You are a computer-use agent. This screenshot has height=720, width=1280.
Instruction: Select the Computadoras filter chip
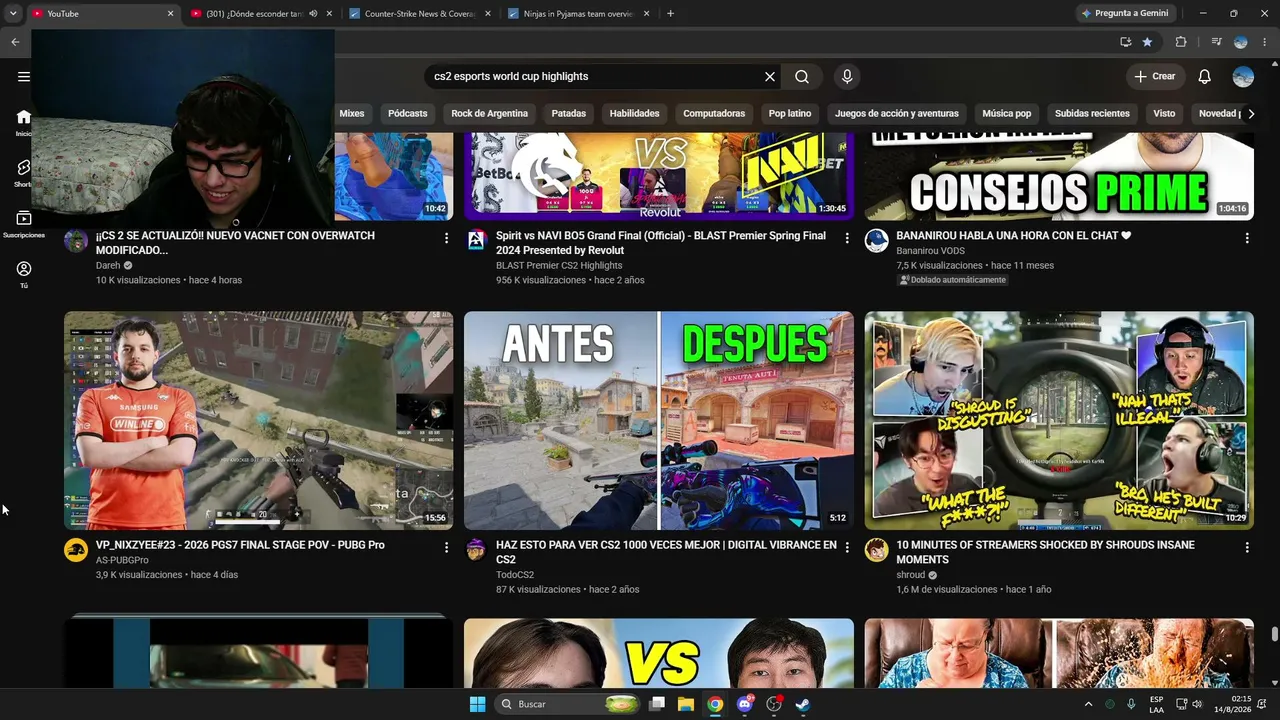(x=714, y=114)
